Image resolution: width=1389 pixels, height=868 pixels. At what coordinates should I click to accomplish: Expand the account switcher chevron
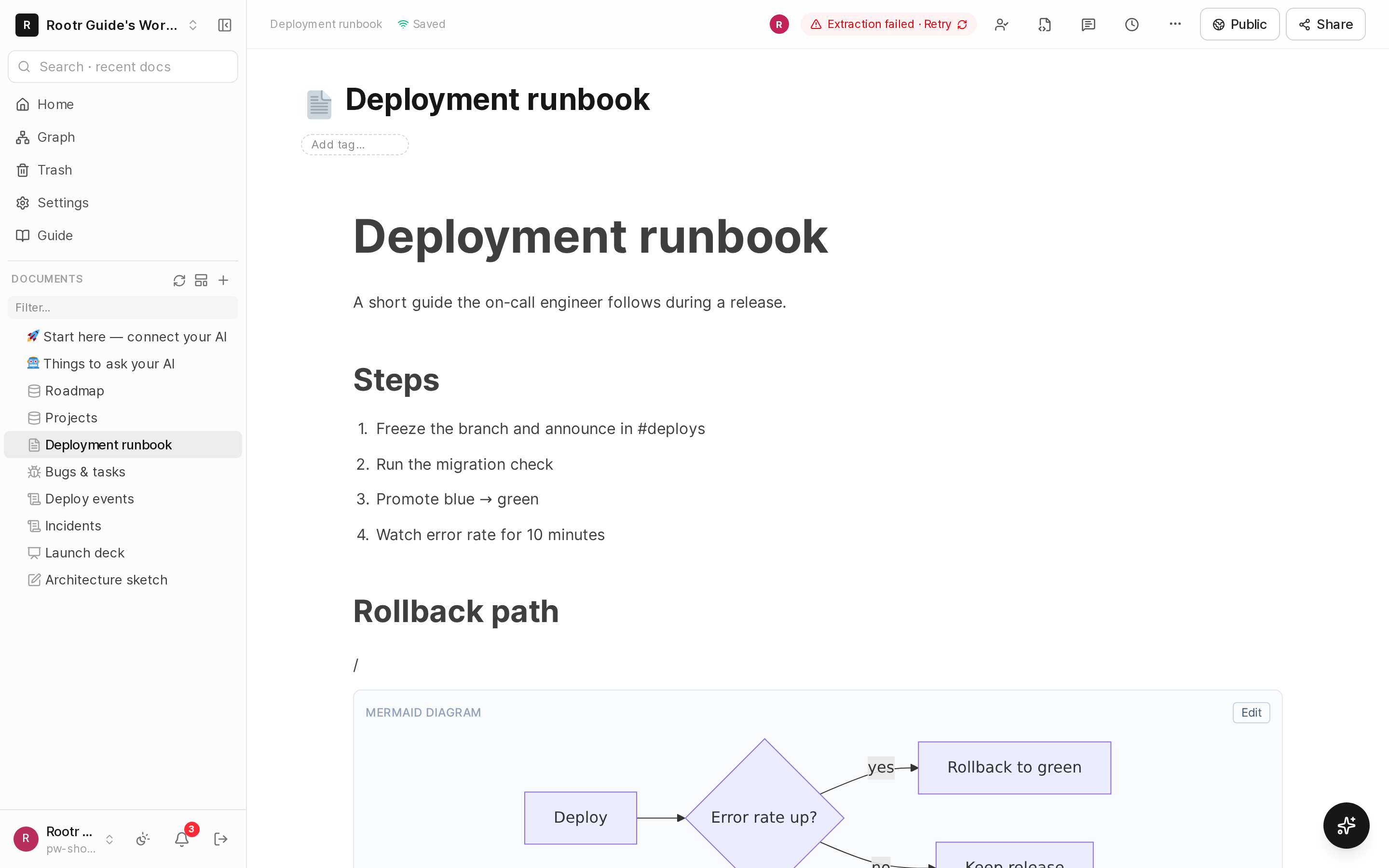click(109, 839)
